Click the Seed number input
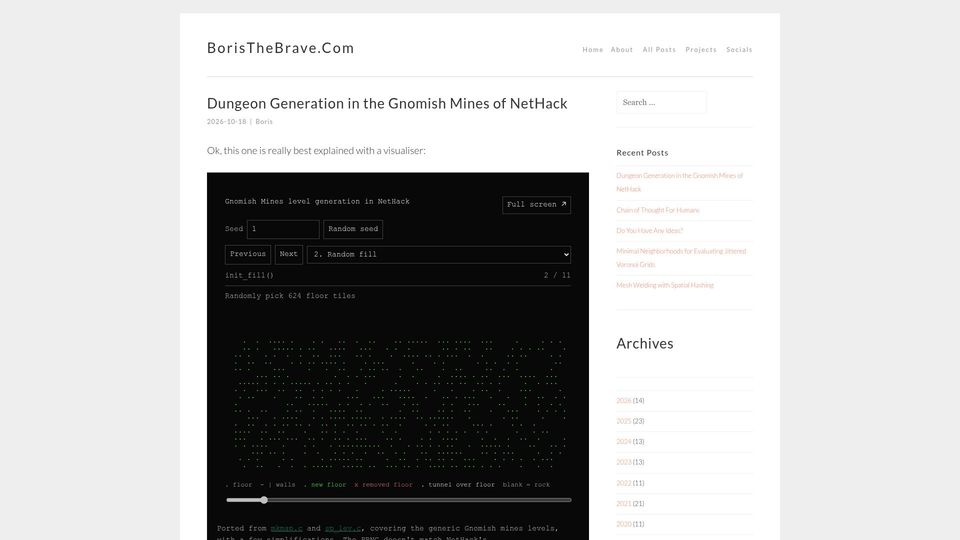The height and width of the screenshot is (540, 960). tap(283, 229)
